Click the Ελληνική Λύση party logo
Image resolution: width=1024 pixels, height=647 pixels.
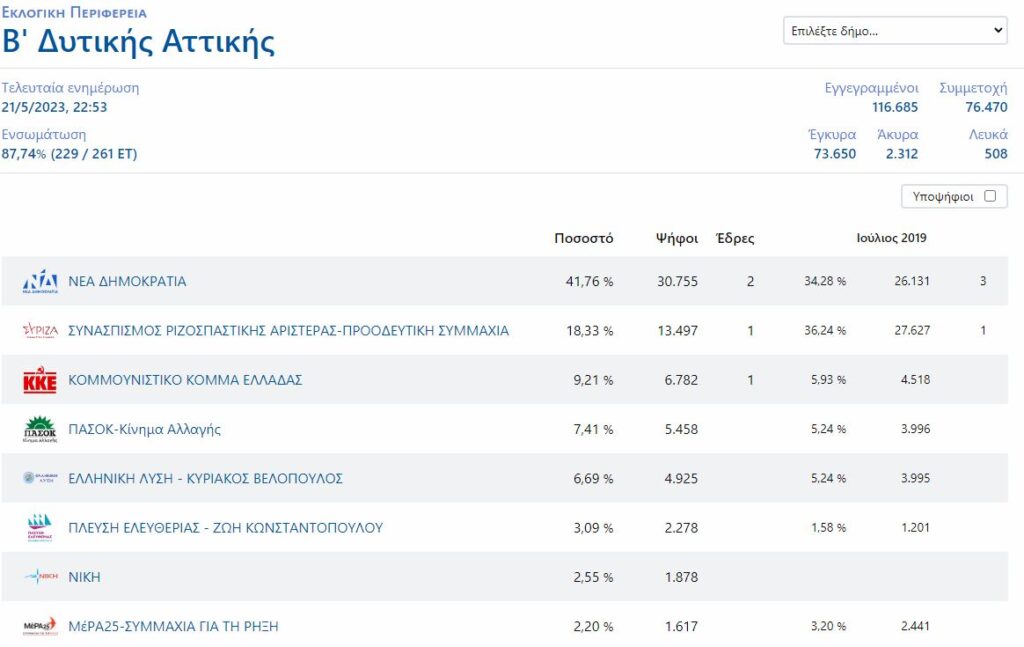(x=40, y=478)
